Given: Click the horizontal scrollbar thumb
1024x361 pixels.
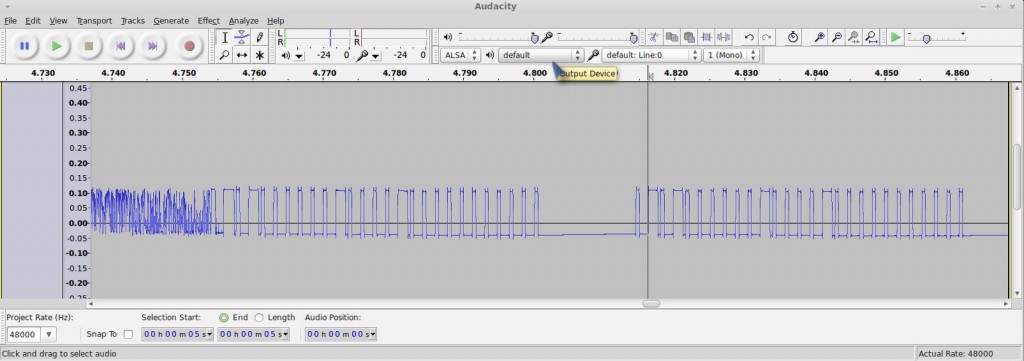Looking at the screenshot, I should [651, 304].
